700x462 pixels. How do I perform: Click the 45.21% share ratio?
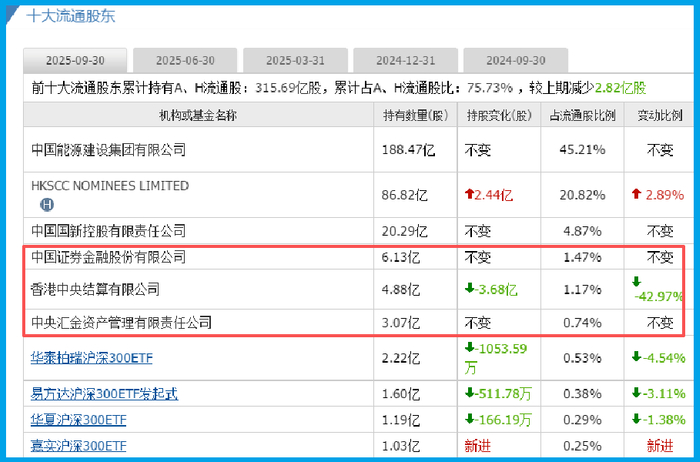(582, 150)
